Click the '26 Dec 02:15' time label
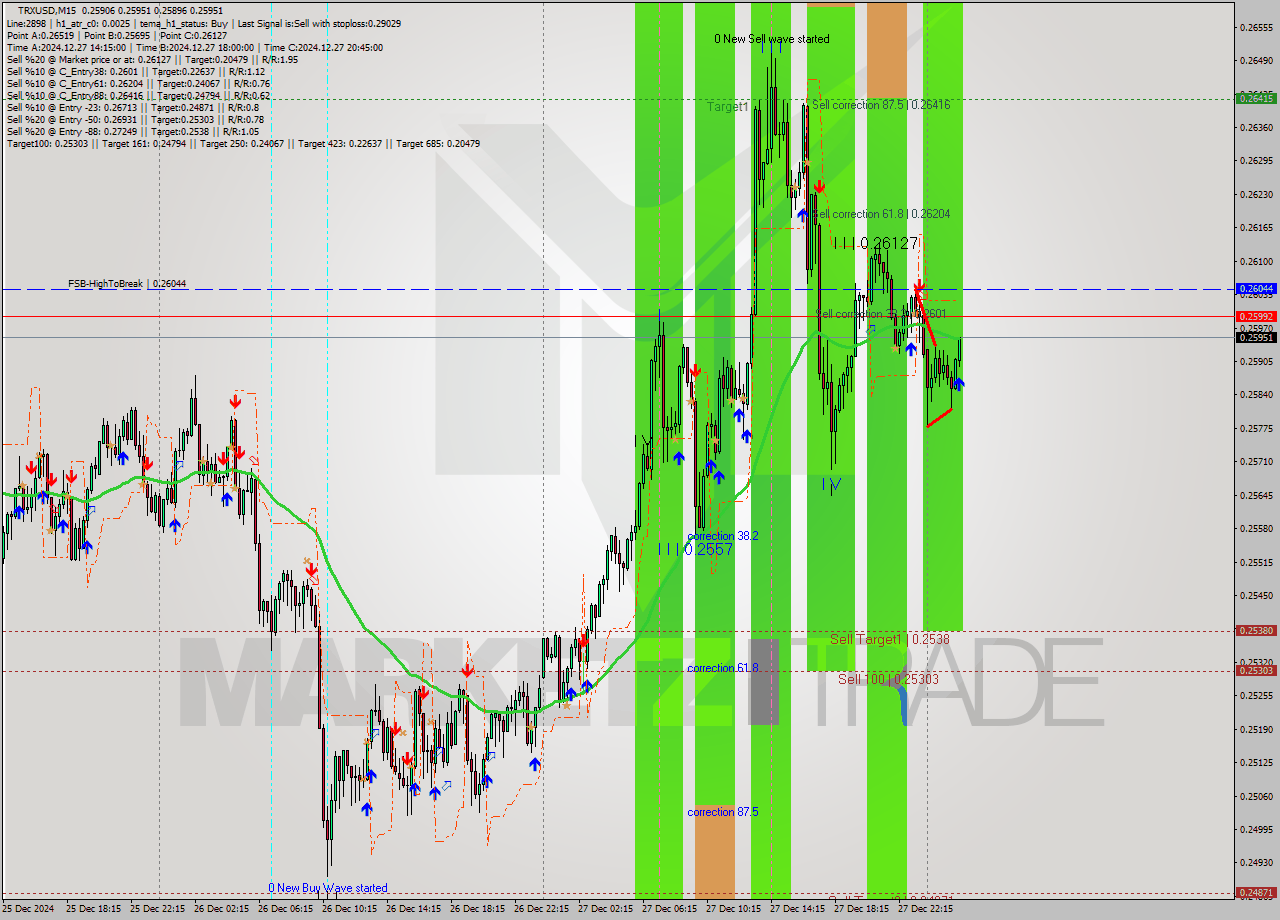This screenshot has height=920, width=1280. coord(221,910)
